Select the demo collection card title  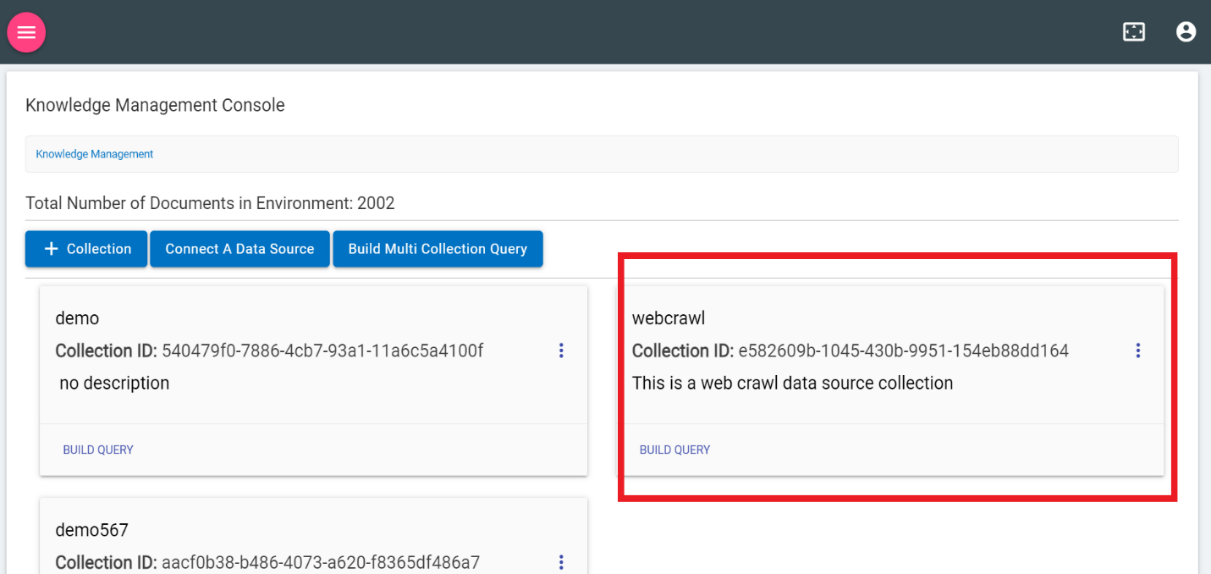(x=78, y=318)
